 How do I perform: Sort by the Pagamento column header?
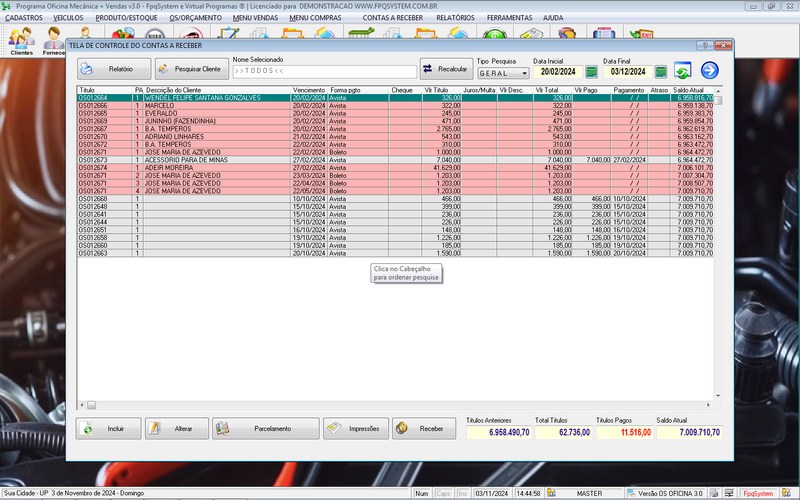pos(629,90)
